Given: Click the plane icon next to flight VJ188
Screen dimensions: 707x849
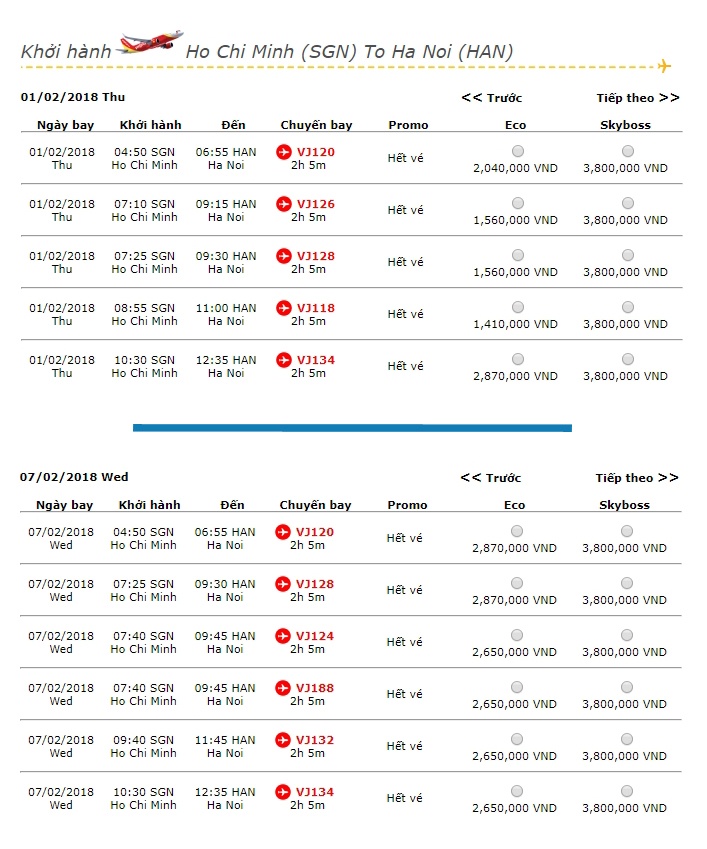Looking at the screenshot, I should tap(283, 688).
